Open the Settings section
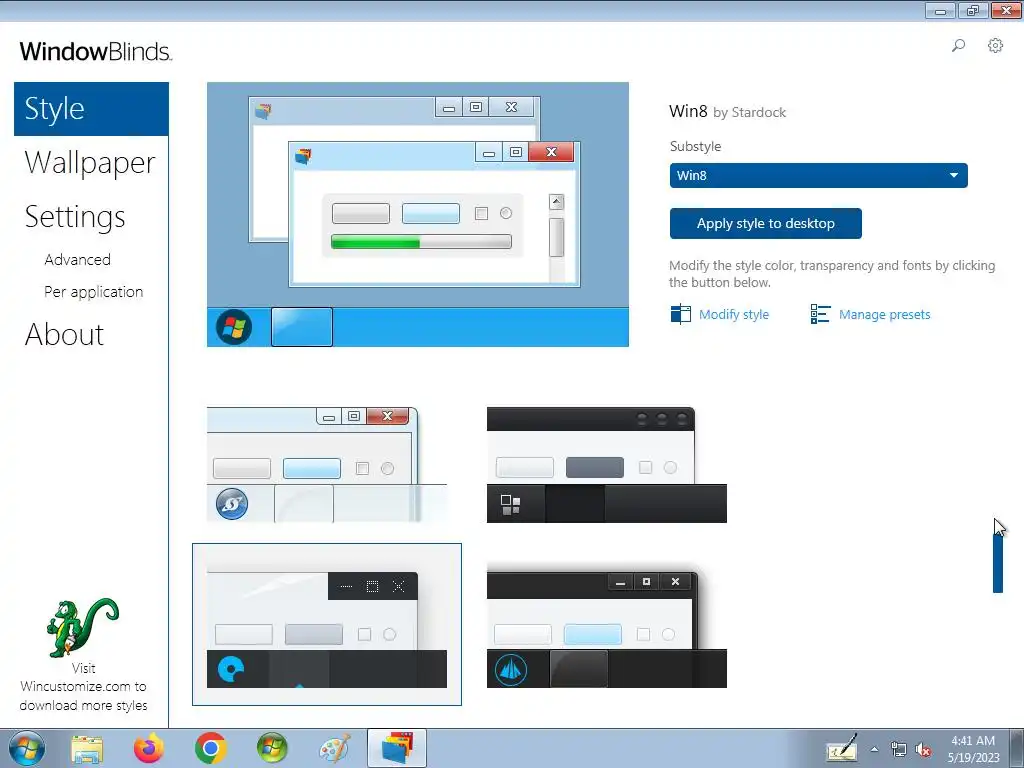 pos(75,217)
